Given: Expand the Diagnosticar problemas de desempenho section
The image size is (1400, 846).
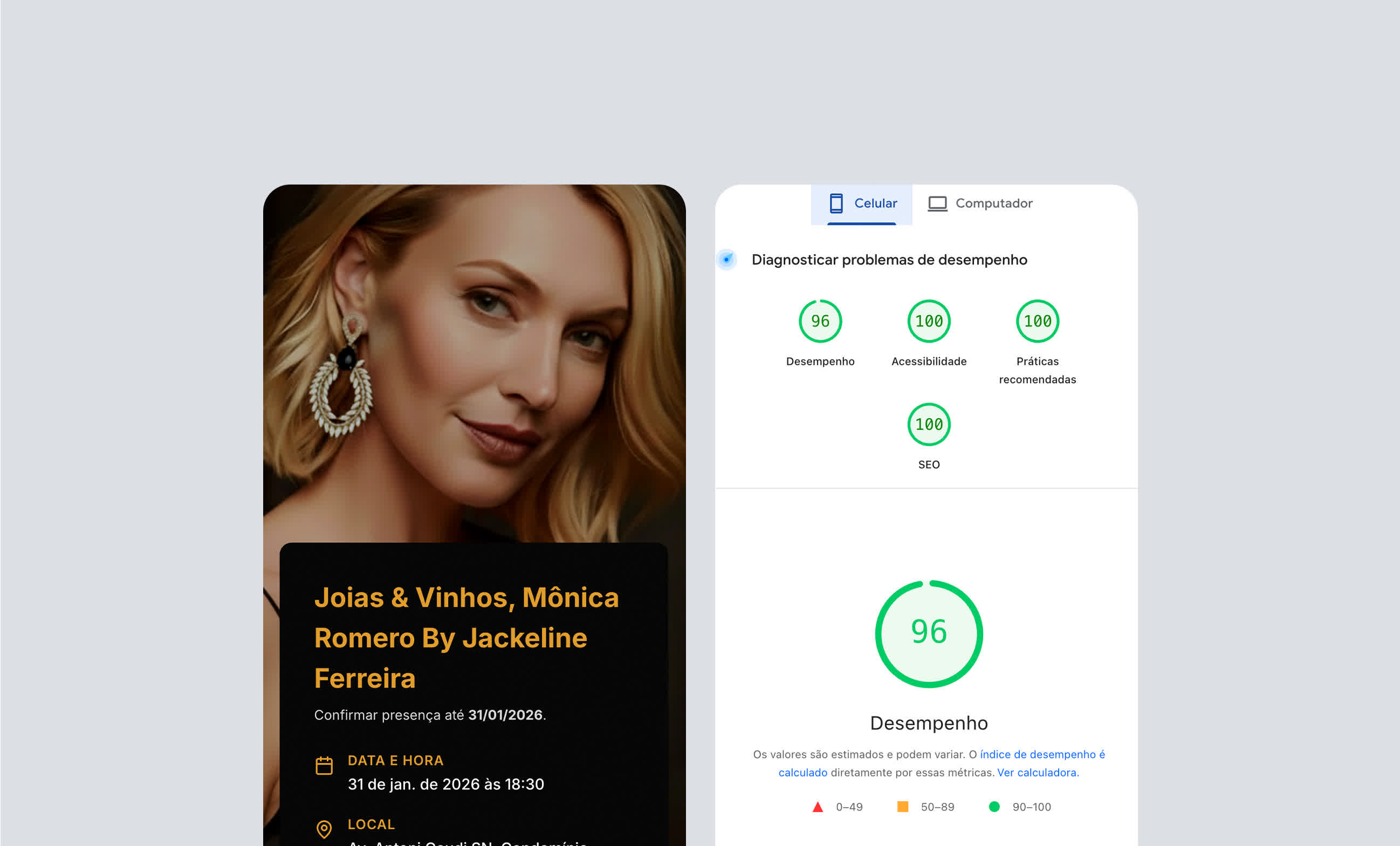Looking at the screenshot, I should 889,260.
